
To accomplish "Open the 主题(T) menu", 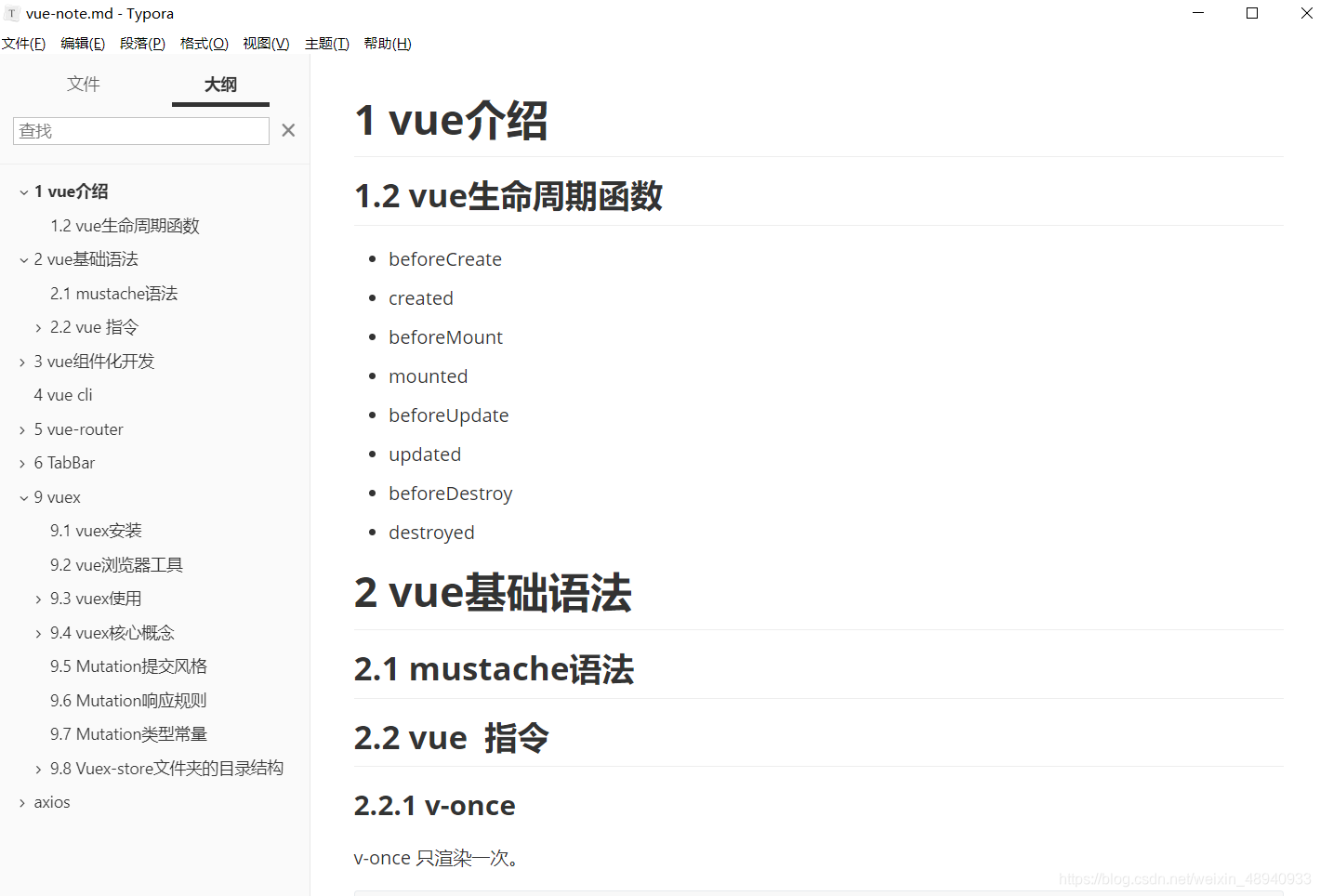I will [327, 44].
